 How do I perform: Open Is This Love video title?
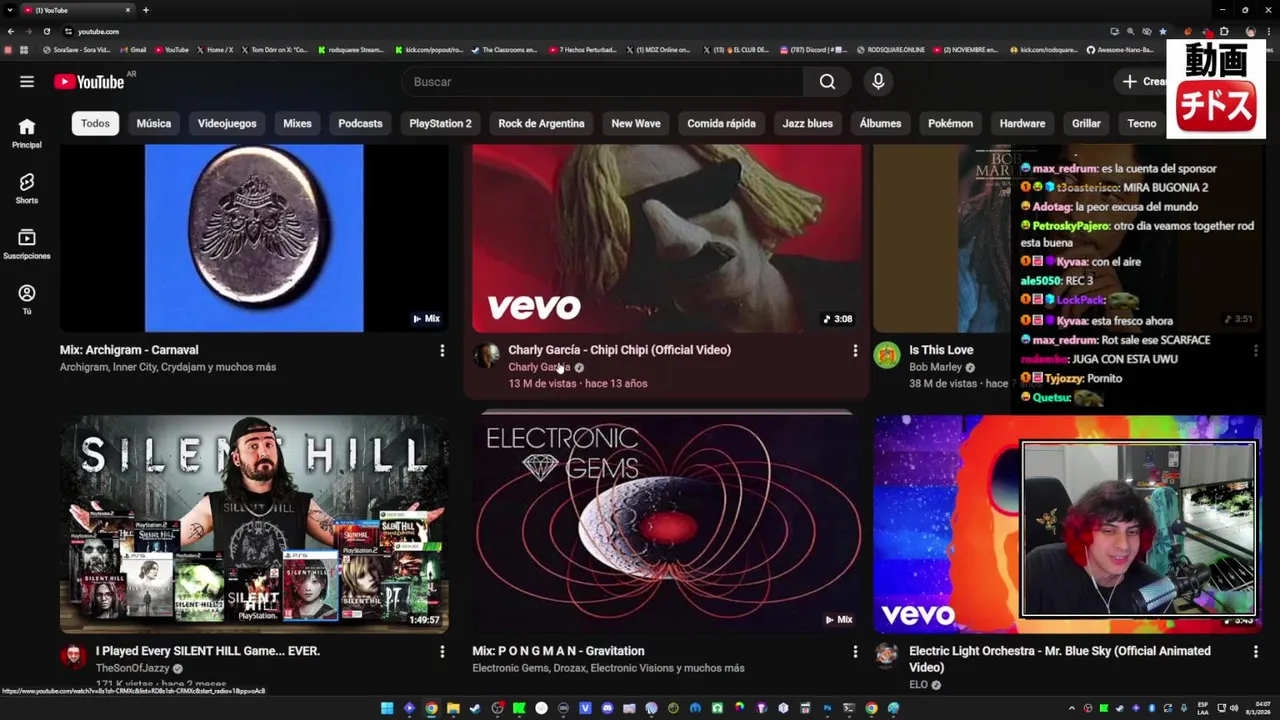[941, 350]
